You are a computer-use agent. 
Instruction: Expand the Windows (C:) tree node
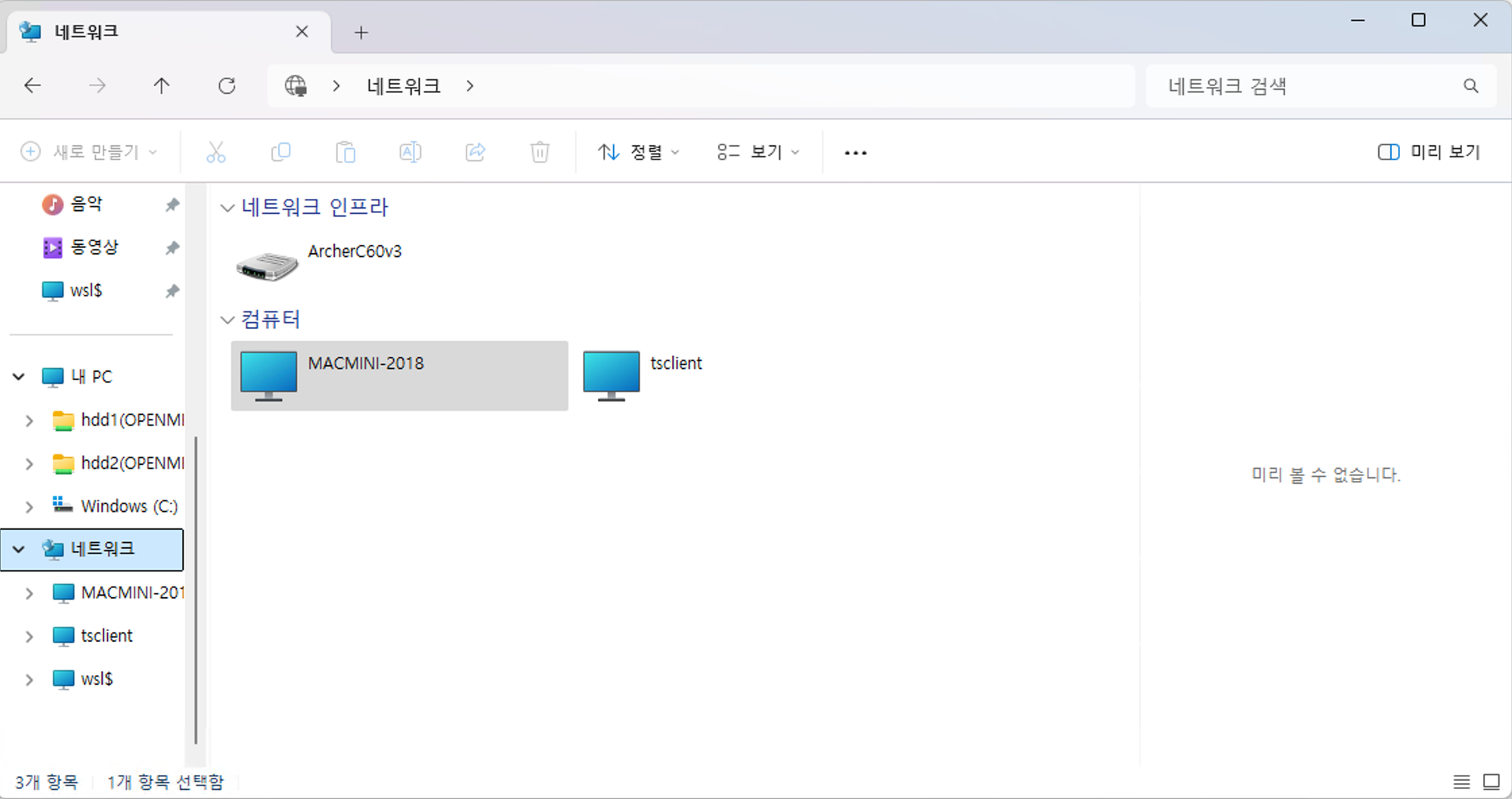coord(29,506)
